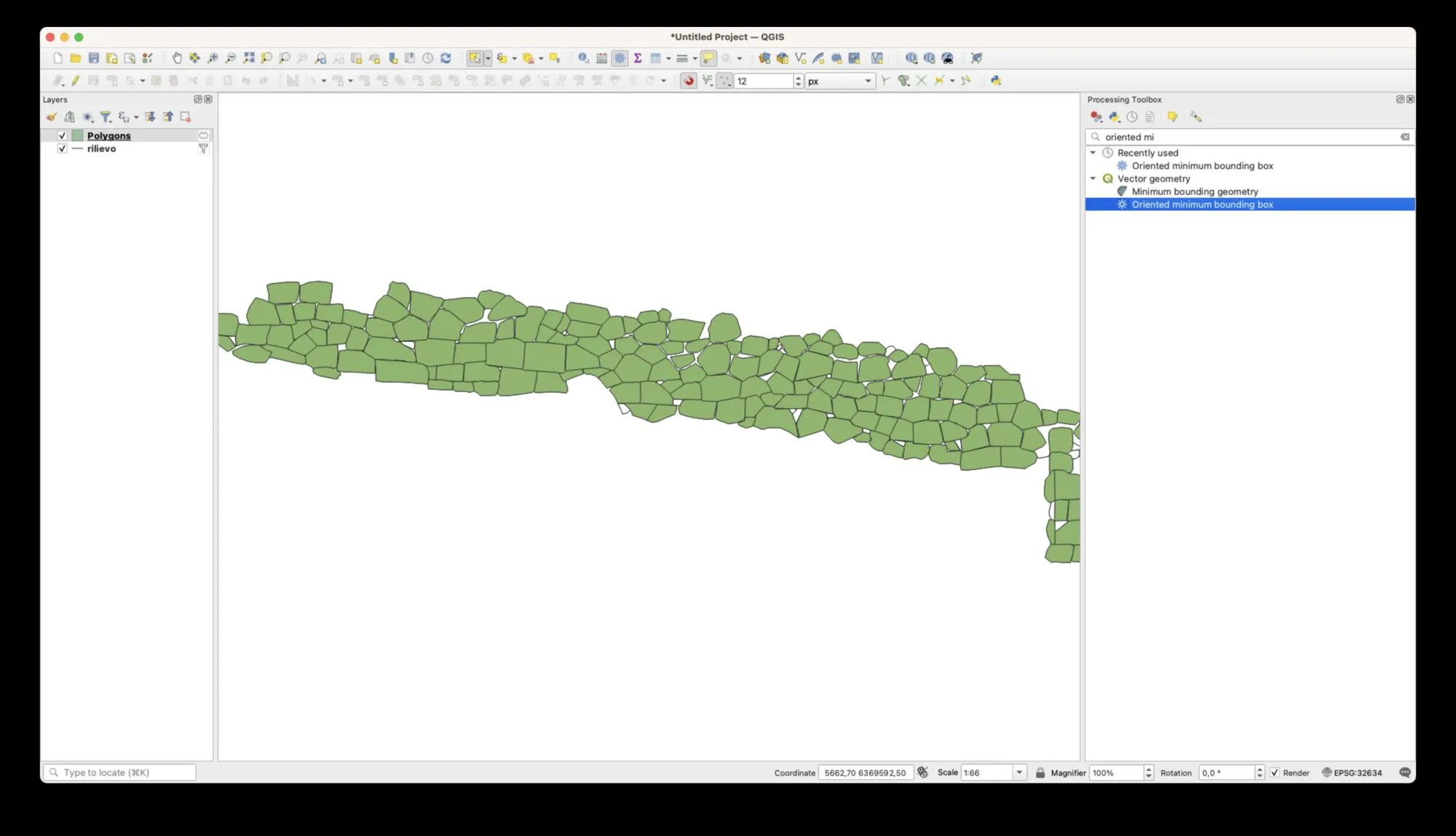The image size is (1456, 836).
Task: Toggle visibility of Polygons layer
Action: click(x=63, y=136)
